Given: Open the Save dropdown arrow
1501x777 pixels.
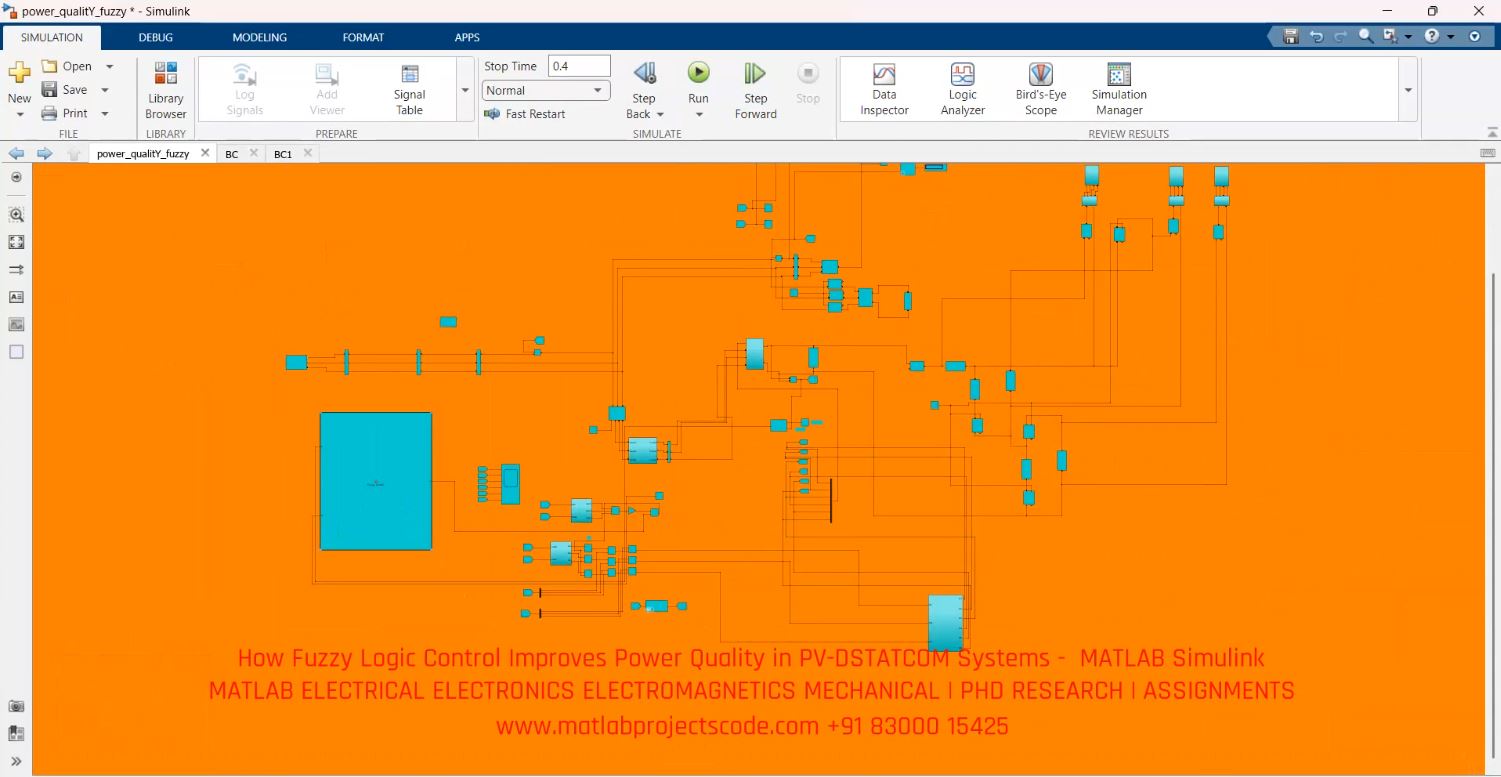Looking at the screenshot, I should (104, 89).
